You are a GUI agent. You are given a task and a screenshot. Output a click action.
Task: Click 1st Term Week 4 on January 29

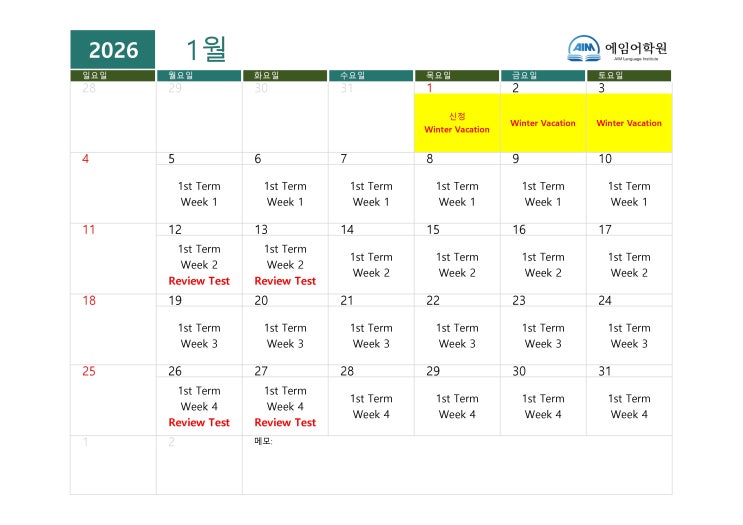point(457,406)
